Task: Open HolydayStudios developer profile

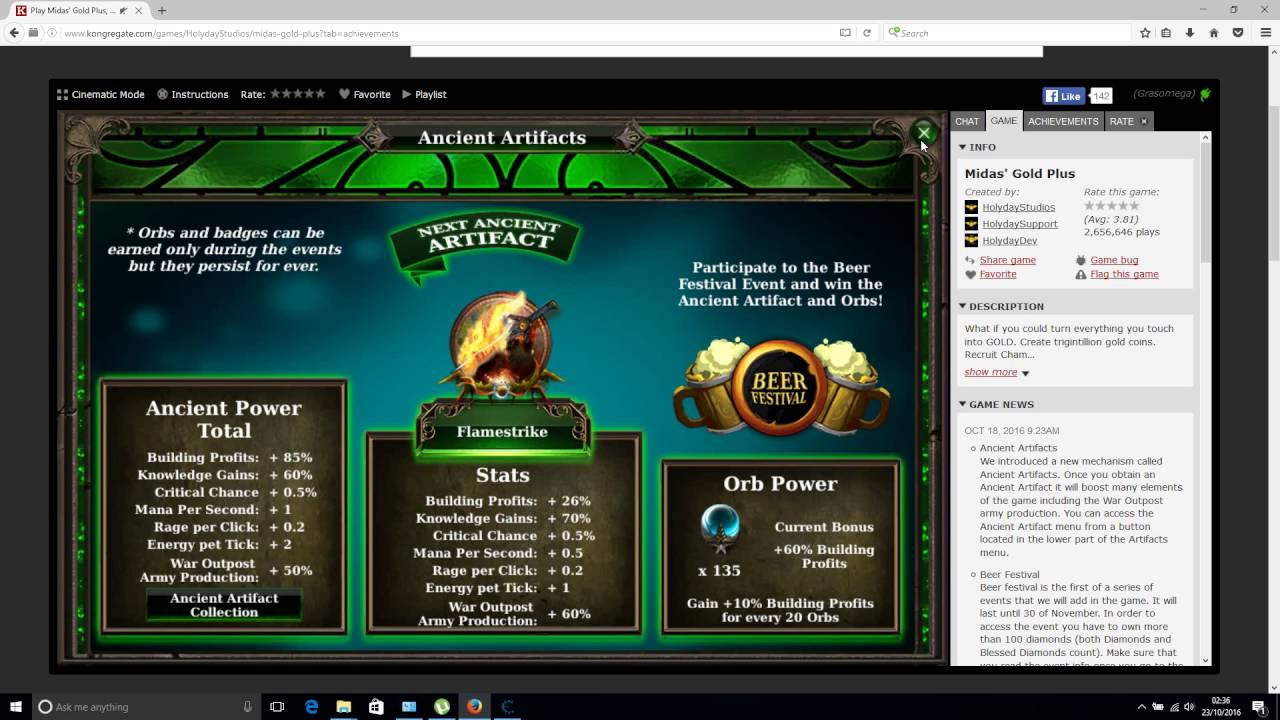Action: pyautogui.click(x=1018, y=207)
